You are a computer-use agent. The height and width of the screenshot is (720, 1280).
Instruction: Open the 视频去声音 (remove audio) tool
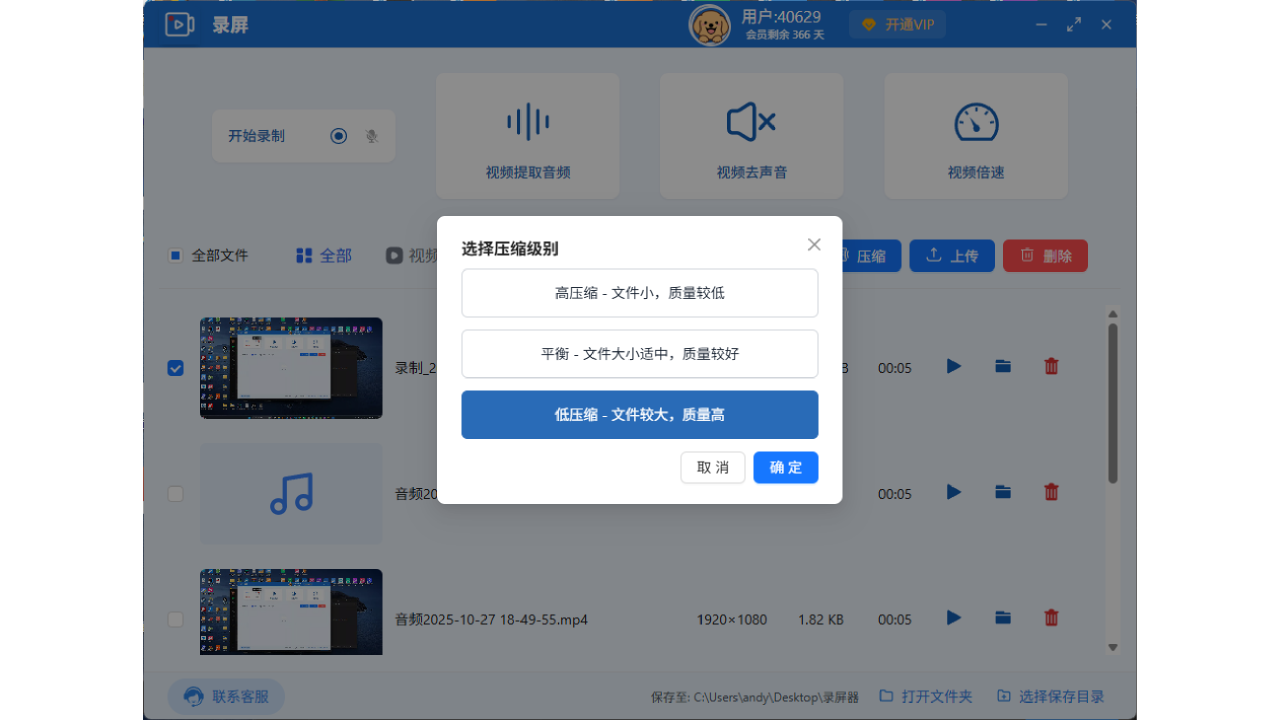click(x=751, y=135)
